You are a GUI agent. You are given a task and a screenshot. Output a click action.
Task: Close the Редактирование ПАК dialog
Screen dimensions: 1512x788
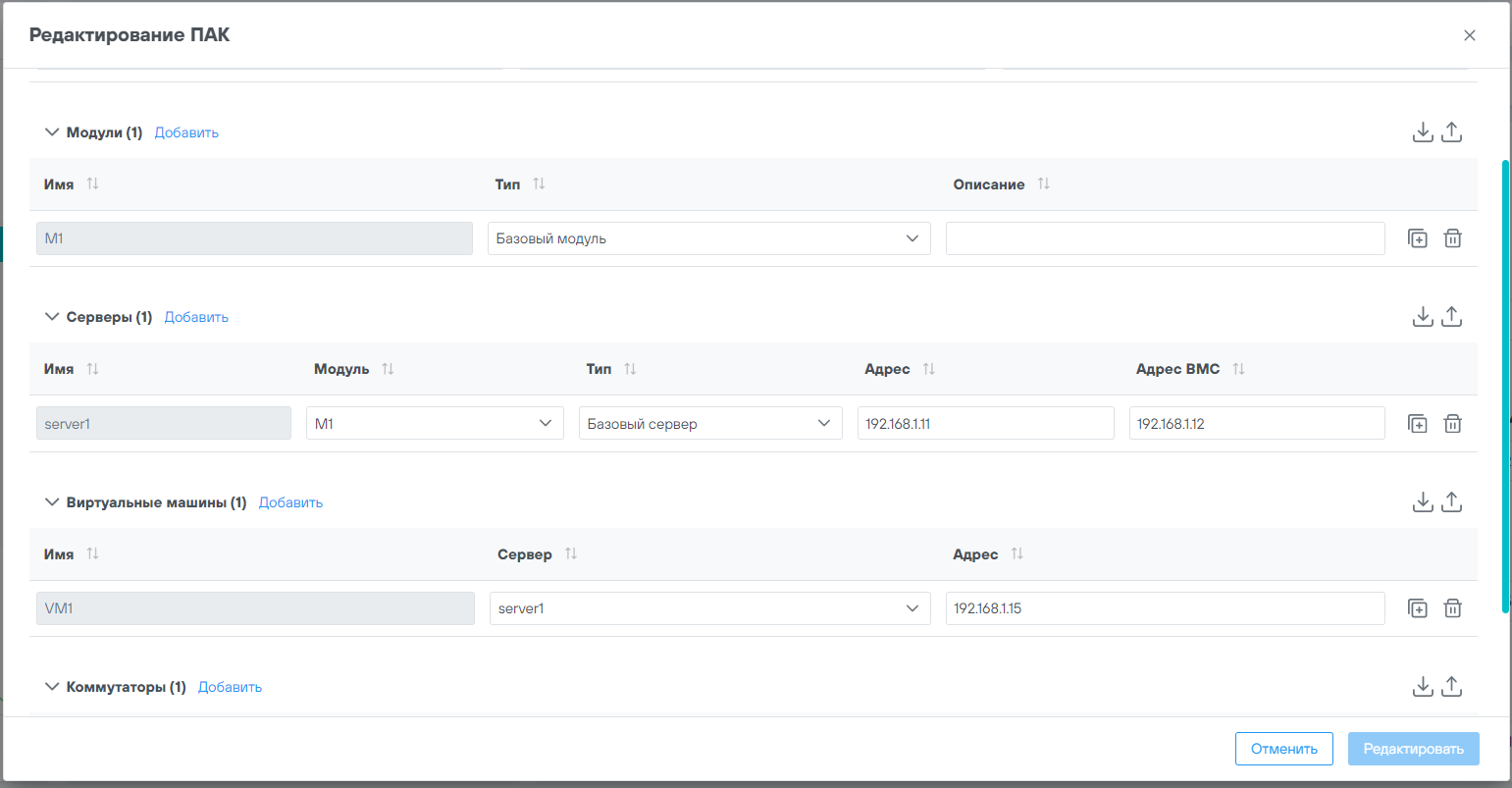[1469, 35]
